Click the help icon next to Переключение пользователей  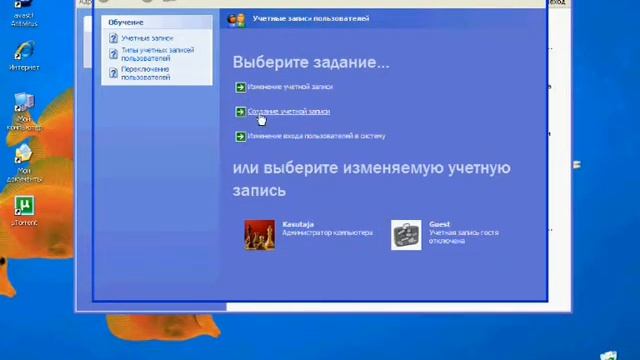(113, 73)
